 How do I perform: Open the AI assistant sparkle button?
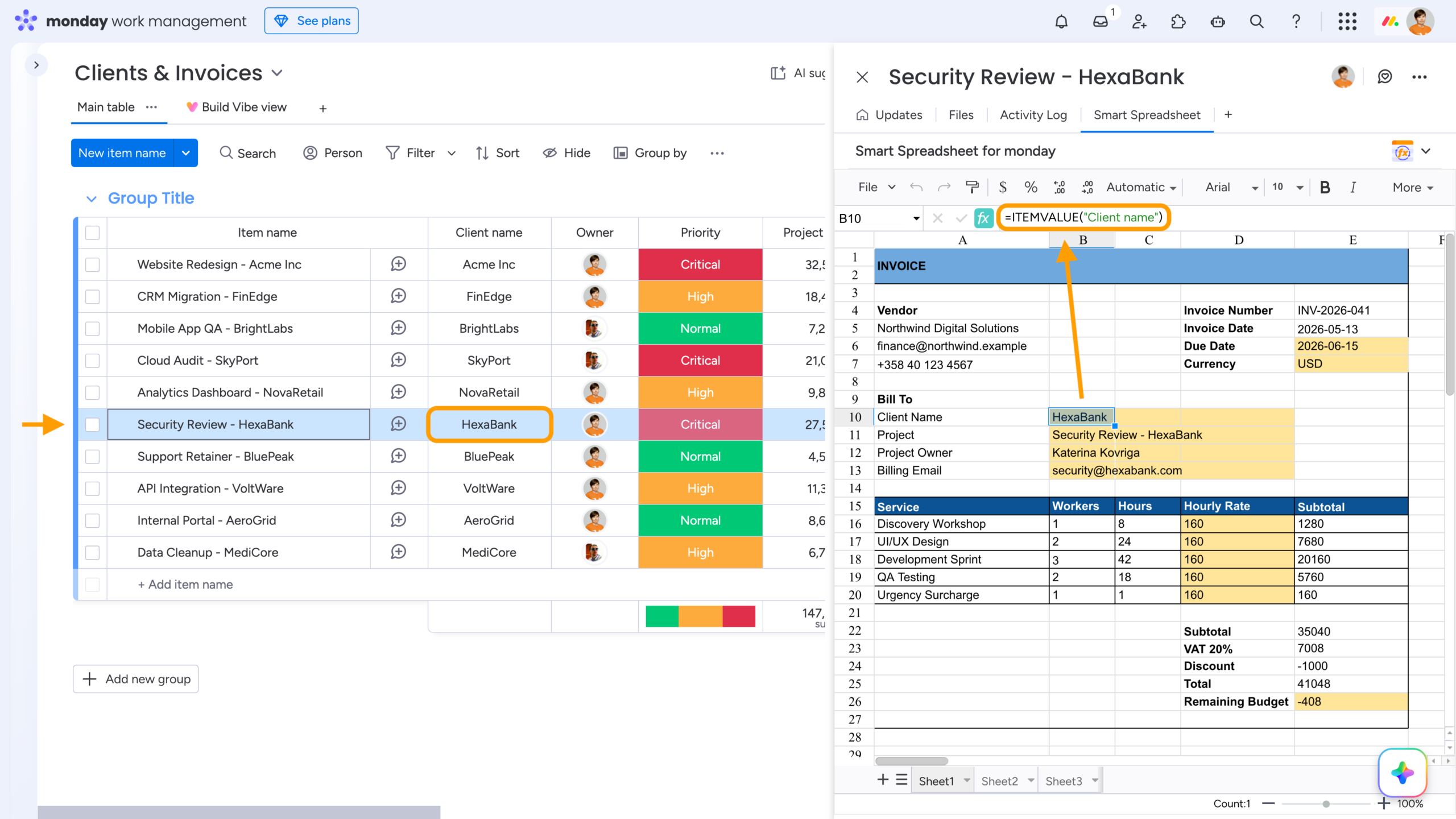(x=1403, y=773)
